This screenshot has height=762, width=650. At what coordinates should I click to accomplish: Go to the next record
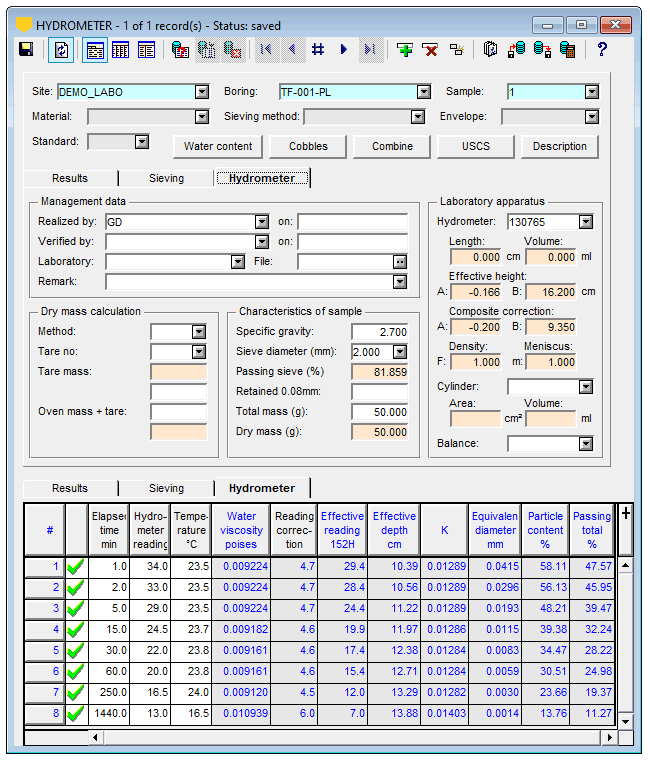pyautogui.click(x=344, y=49)
